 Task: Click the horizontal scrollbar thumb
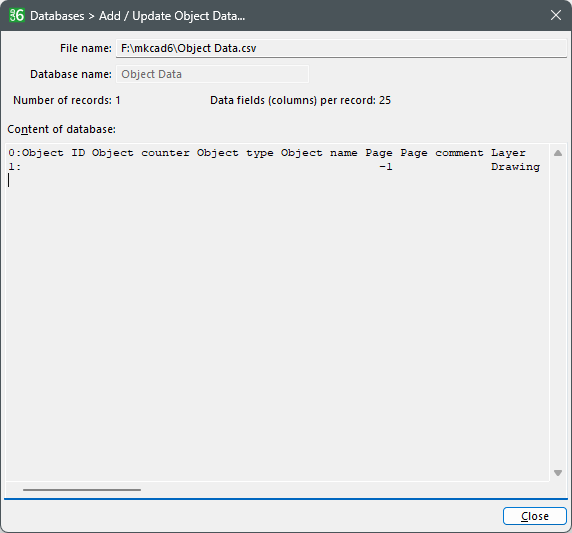pos(82,490)
